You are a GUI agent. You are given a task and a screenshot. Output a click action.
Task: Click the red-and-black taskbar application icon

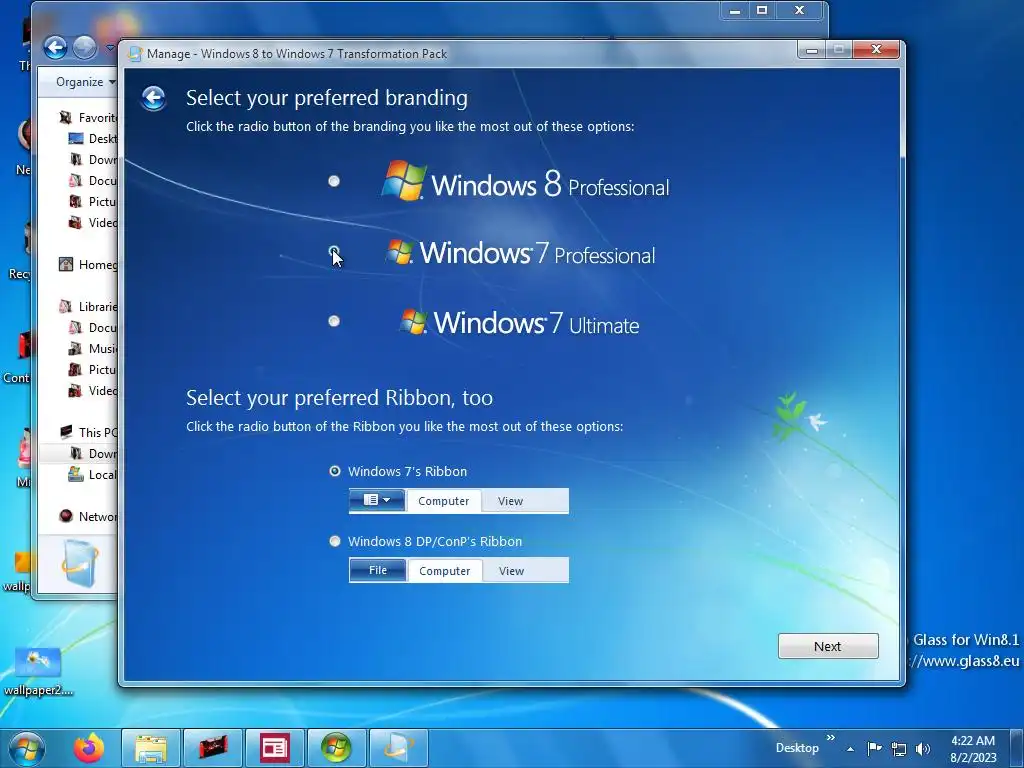[213, 748]
